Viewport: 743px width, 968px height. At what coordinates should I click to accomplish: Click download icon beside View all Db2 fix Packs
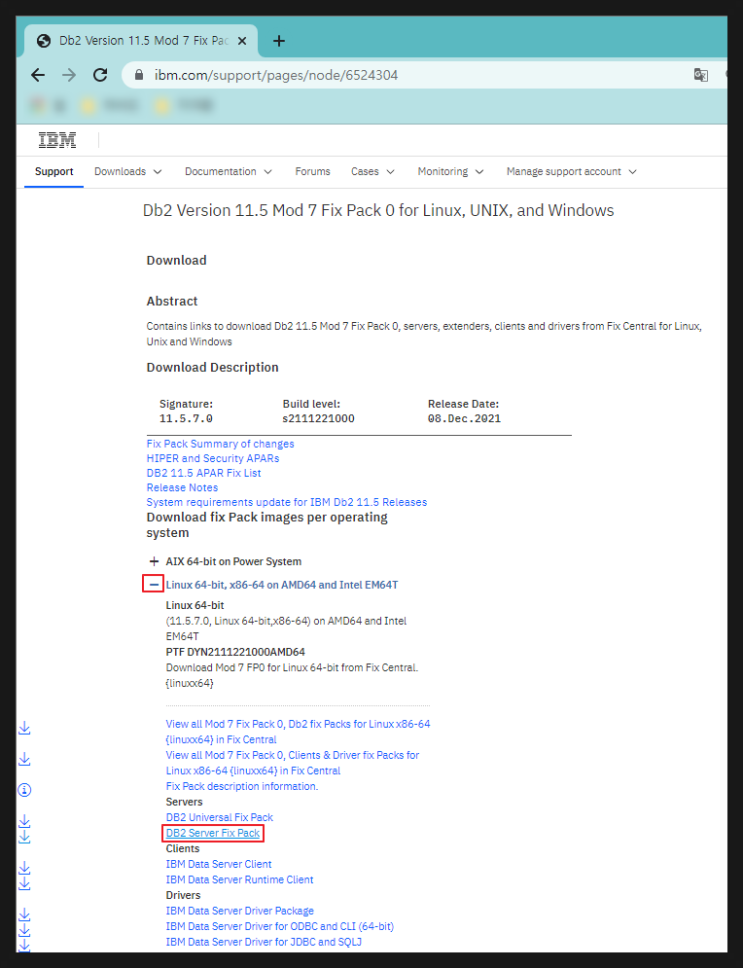[x=24, y=728]
